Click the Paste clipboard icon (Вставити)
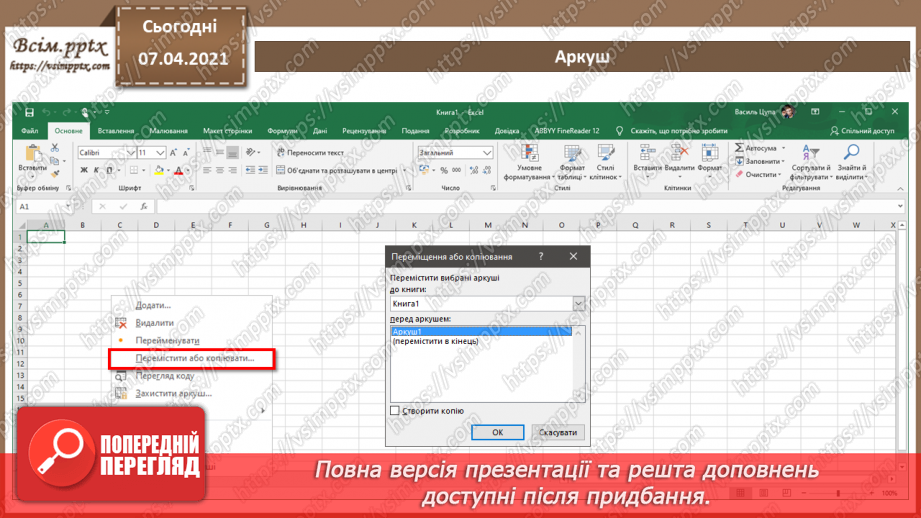The height and width of the screenshot is (518, 921). (33, 154)
